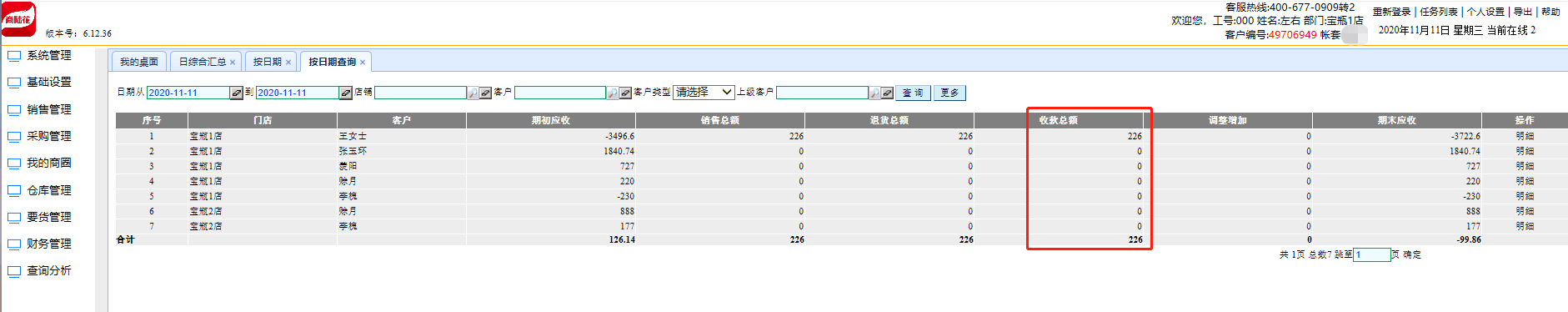The width and height of the screenshot is (1568, 312).
Task: Open 仓库管理 in the sidebar
Action: tap(49, 191)
